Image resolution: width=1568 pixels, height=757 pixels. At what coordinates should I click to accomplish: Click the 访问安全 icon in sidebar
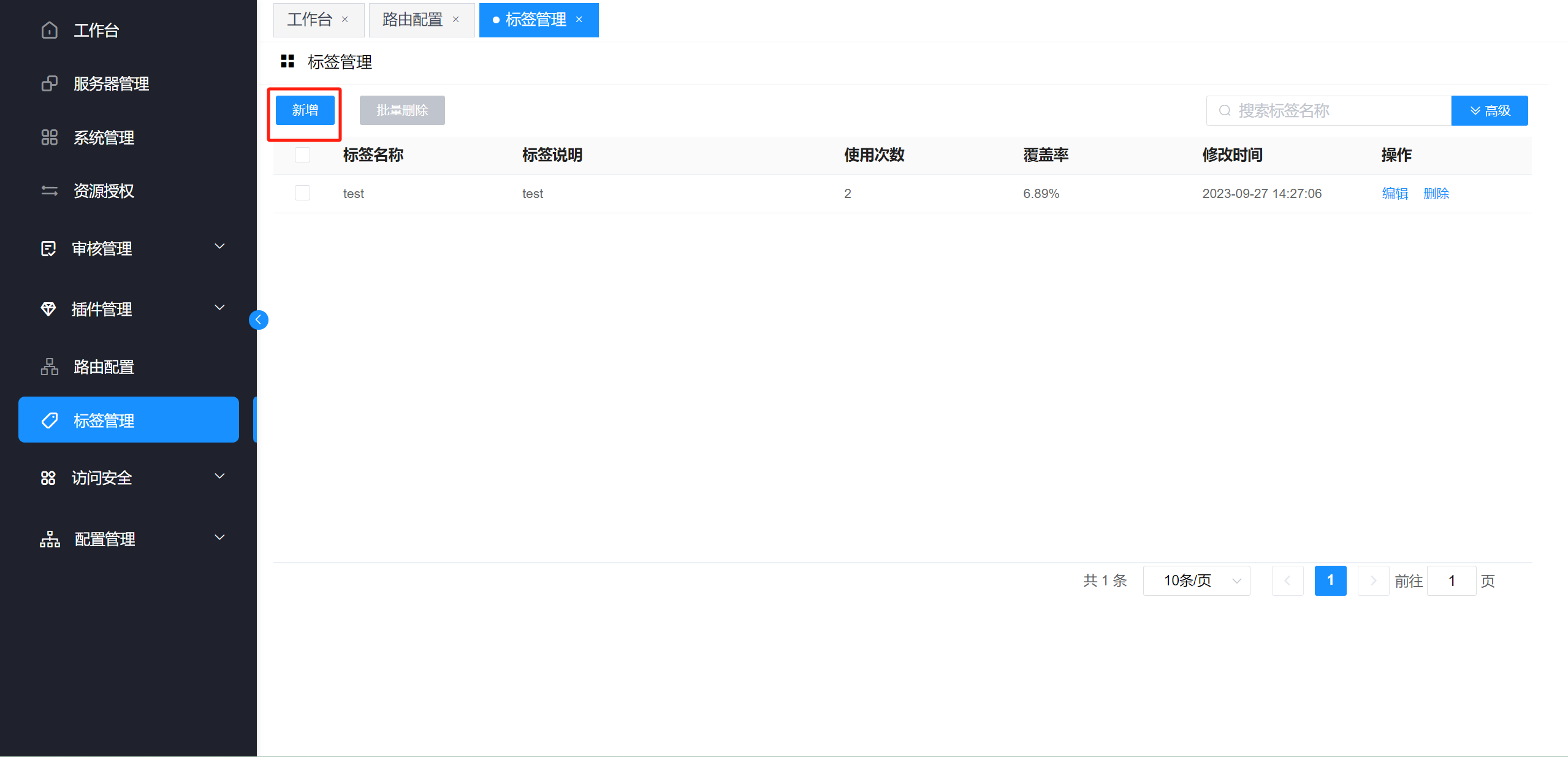click(48, 477)
